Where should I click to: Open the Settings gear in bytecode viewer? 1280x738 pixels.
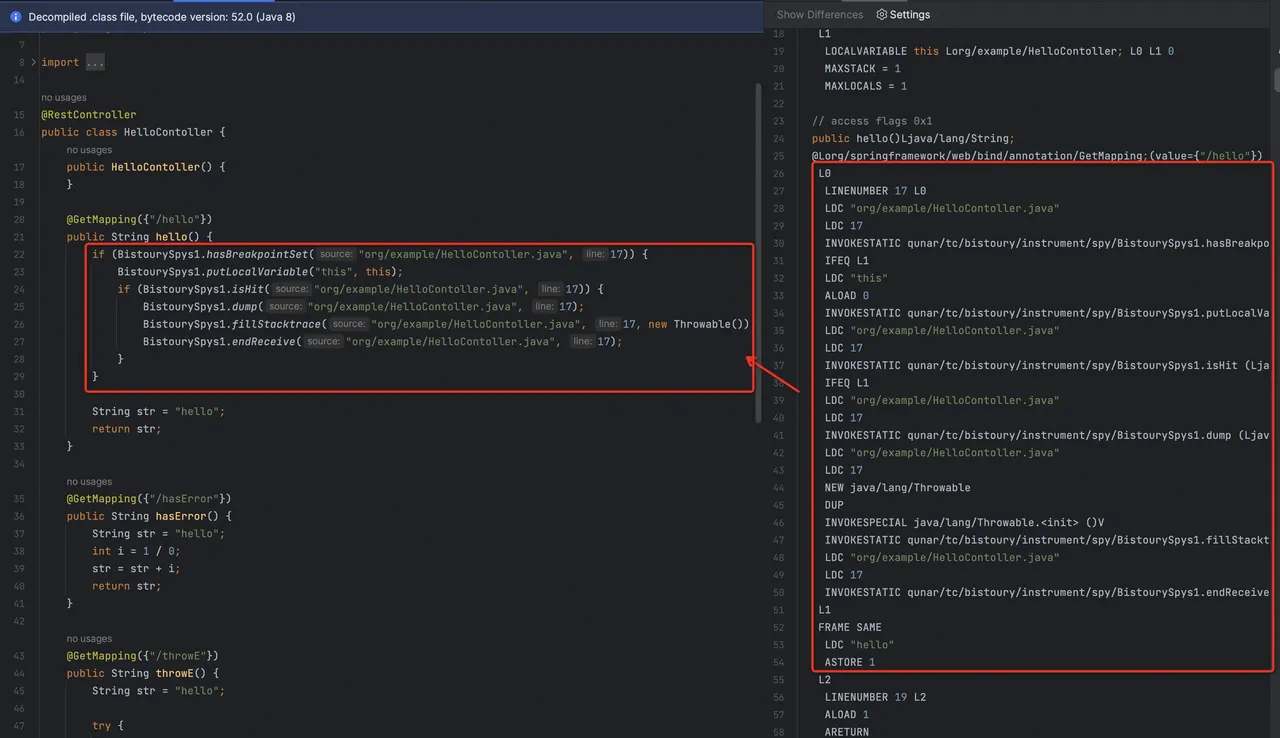tap(903, 15)
